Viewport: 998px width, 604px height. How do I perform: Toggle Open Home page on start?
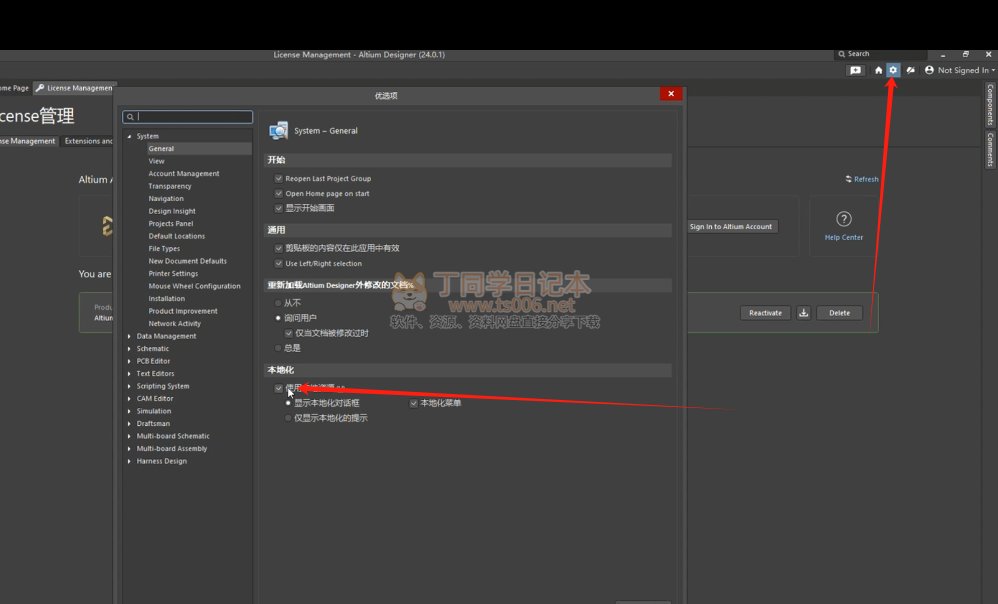[x=279, y=194]
